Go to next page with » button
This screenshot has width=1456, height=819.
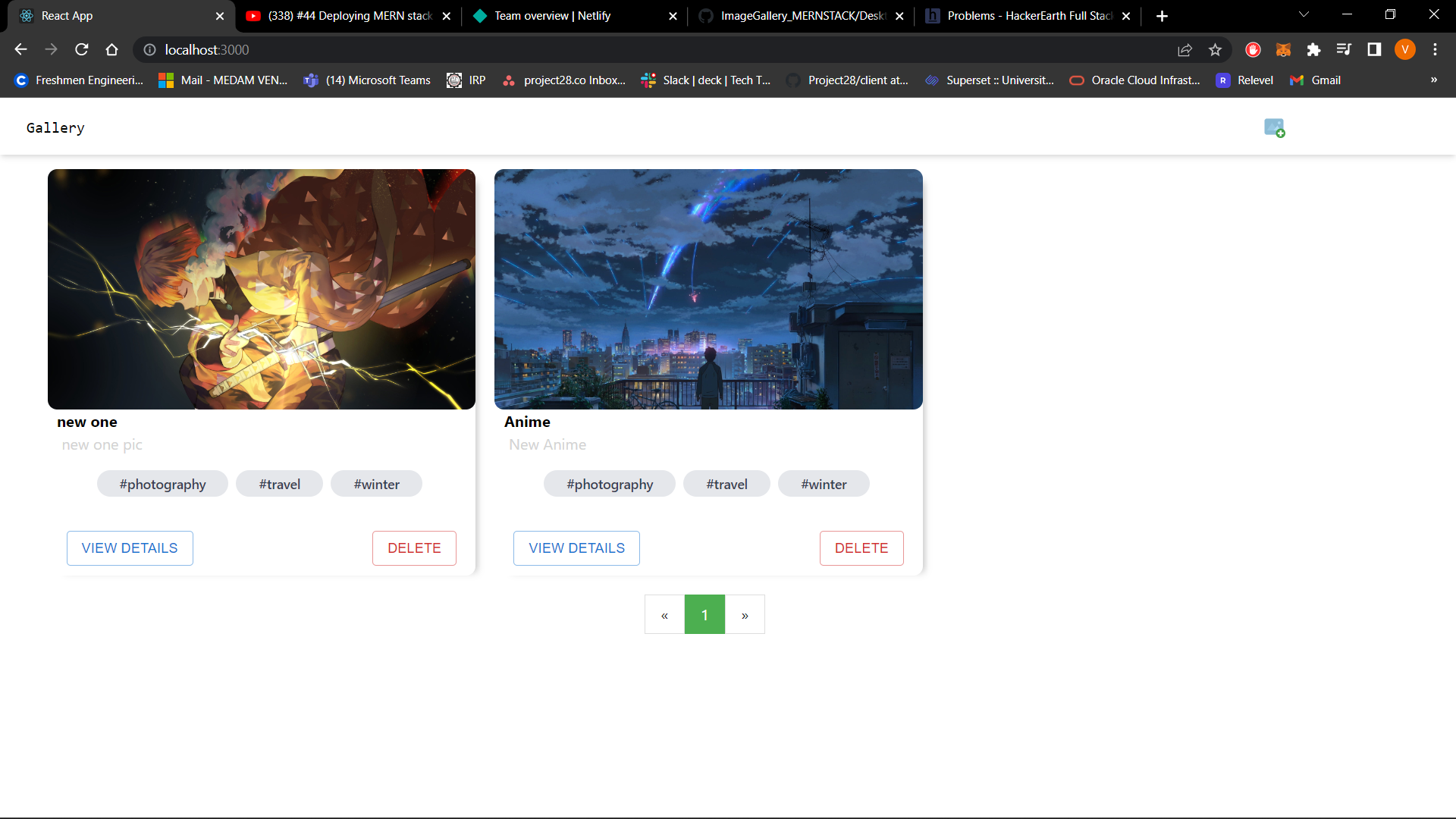pyautogui.click(x=745, y=614)
